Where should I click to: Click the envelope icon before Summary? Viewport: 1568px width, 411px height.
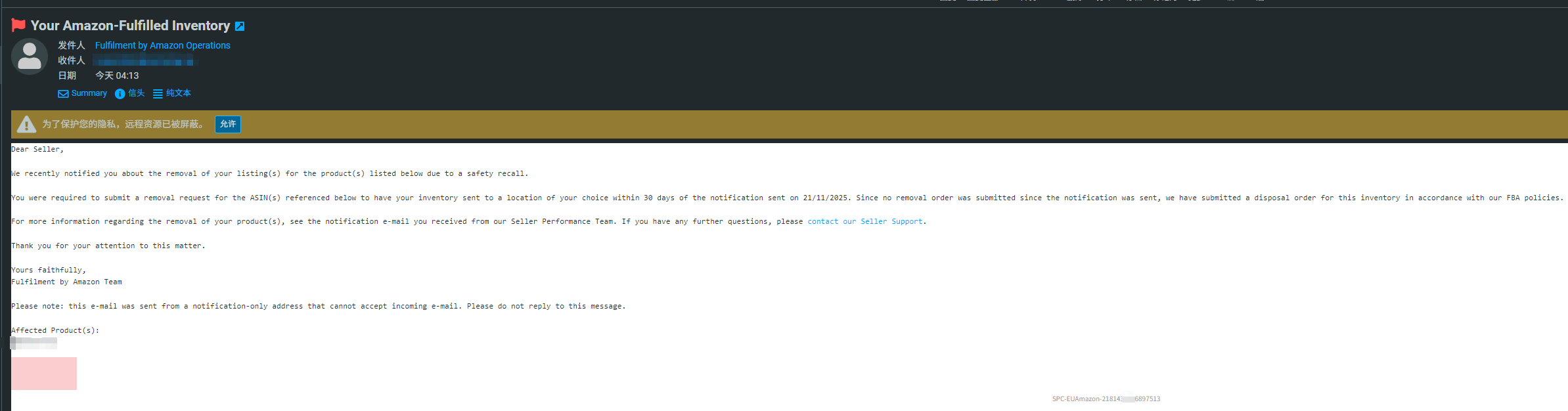pos(63,94)
